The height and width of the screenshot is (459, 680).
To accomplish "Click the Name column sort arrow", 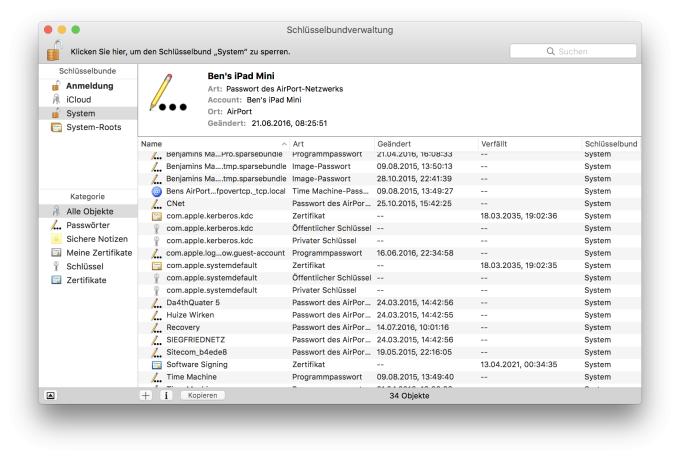I will [284, 144].
